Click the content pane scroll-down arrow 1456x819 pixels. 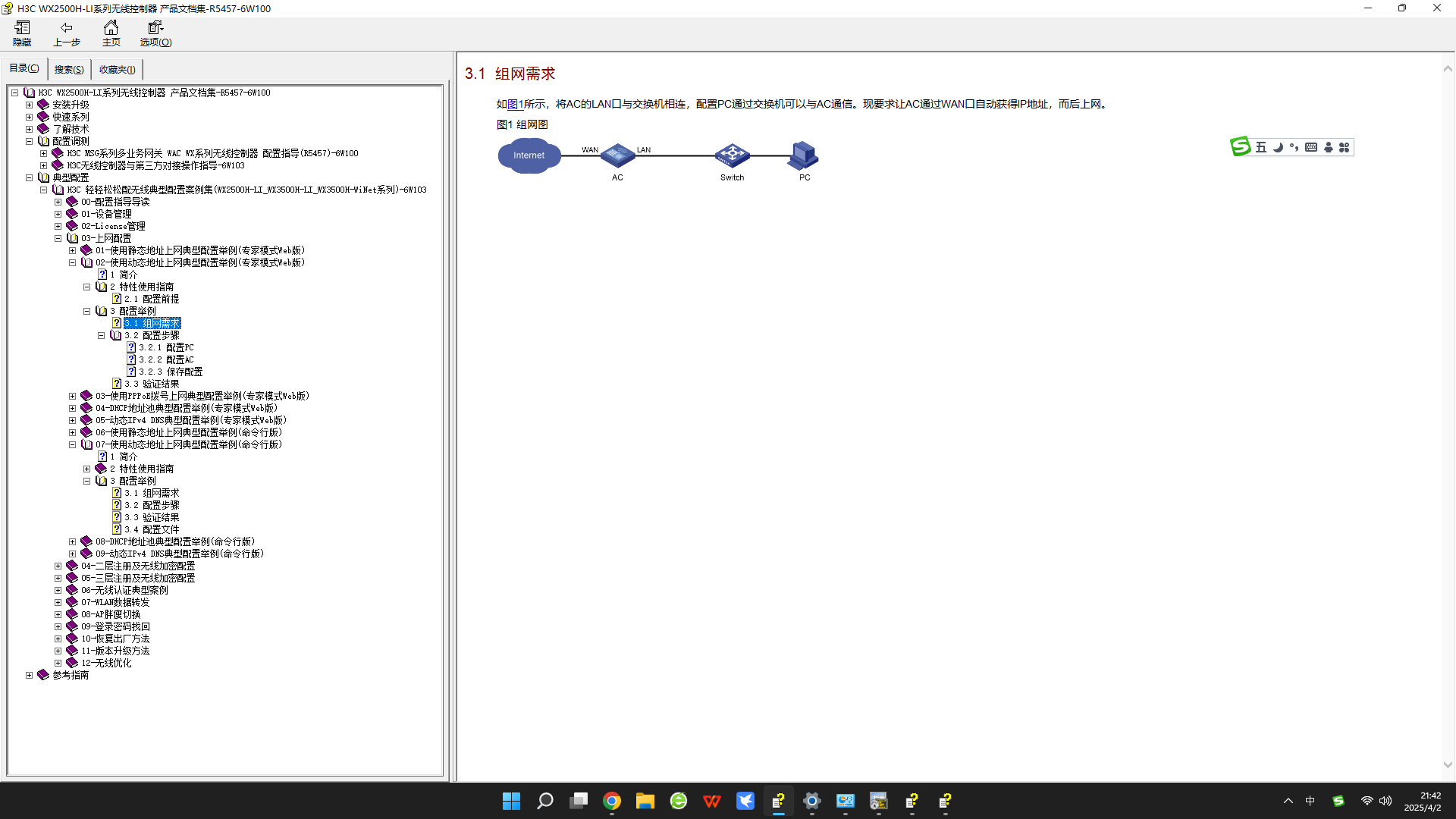1448,764
